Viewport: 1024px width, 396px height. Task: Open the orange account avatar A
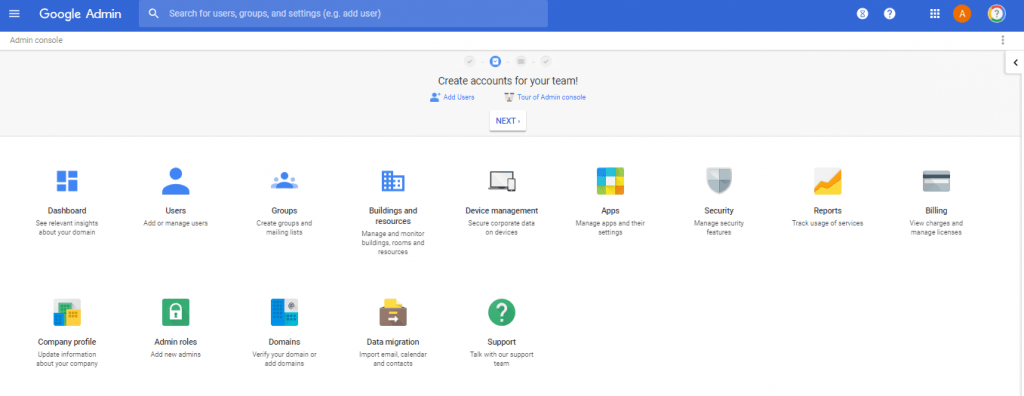962,14
